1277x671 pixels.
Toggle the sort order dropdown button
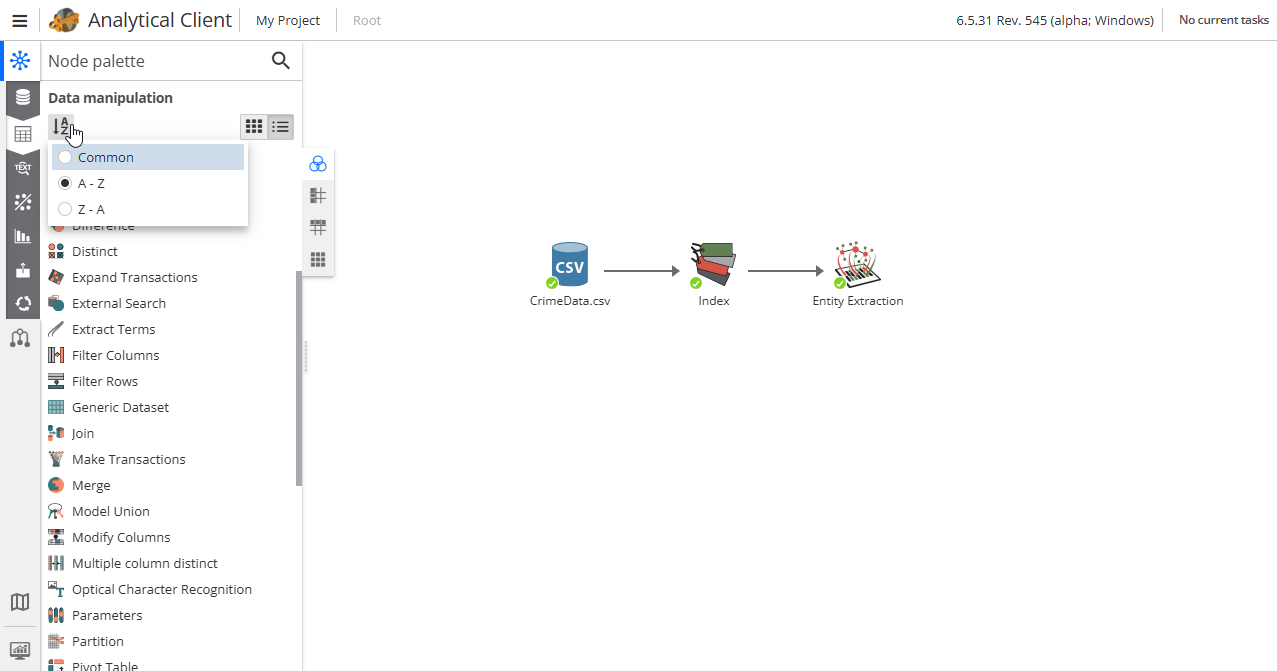point(61,126)
